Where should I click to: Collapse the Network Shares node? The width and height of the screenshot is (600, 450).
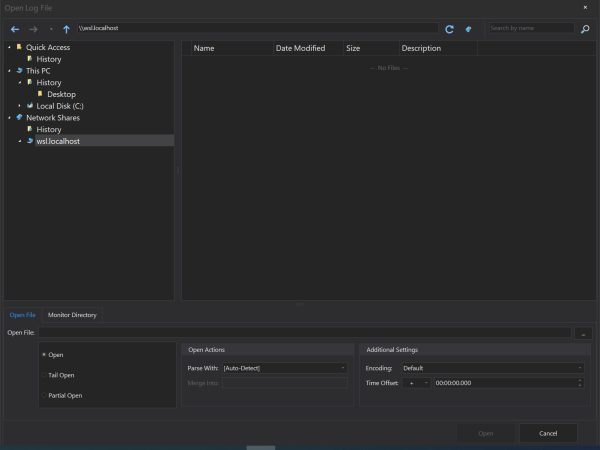pyautogui.click(x=10, y=118)
